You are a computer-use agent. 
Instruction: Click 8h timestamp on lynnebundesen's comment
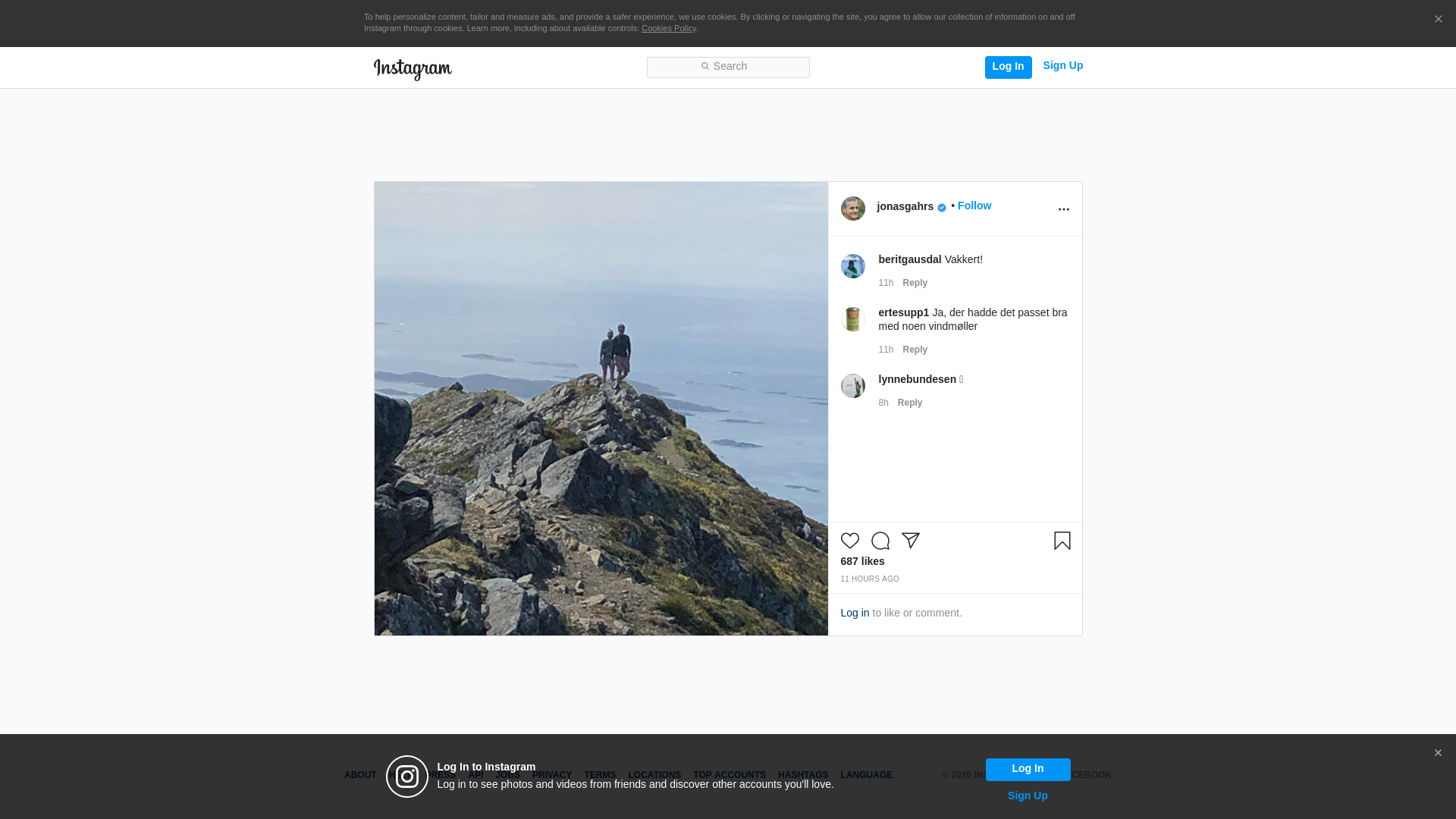pos(883,403)
